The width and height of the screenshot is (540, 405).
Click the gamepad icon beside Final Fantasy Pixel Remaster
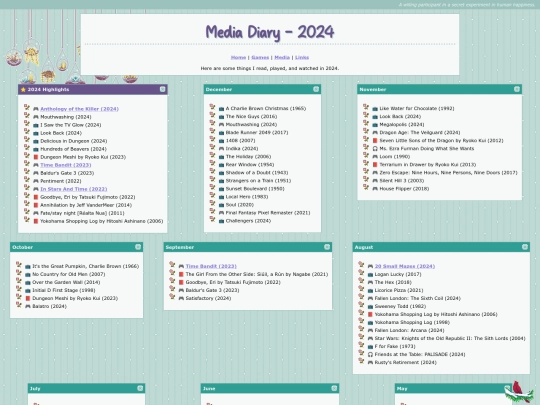coord(221,213)
